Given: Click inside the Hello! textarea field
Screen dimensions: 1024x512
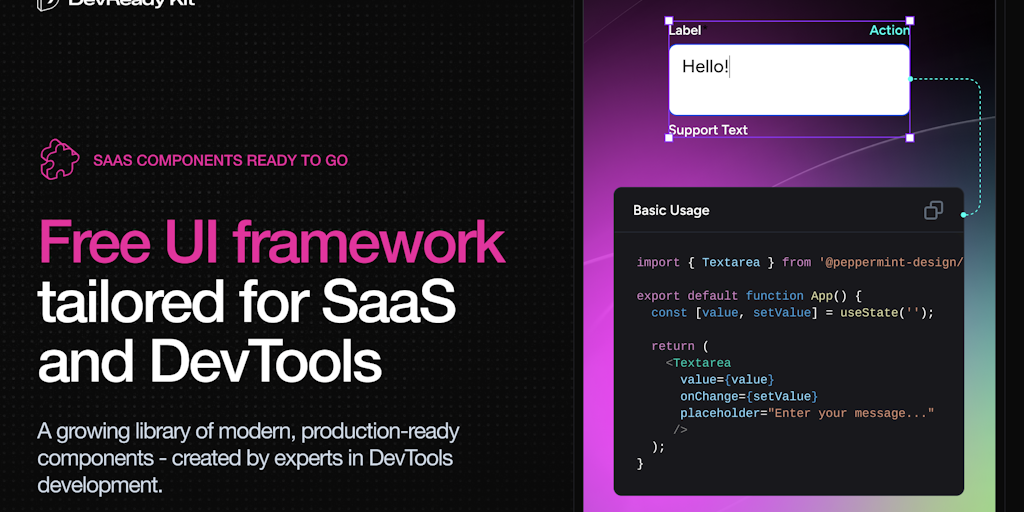Looking at the screenshot, I should (x=789, y=80).
